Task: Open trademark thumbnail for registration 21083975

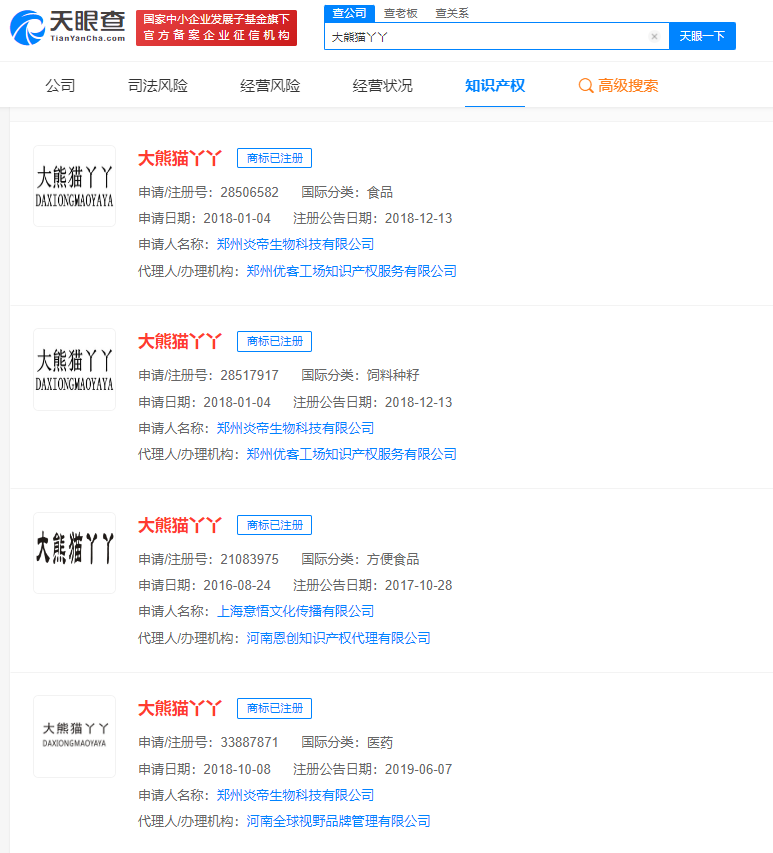Action: [75, 553]
